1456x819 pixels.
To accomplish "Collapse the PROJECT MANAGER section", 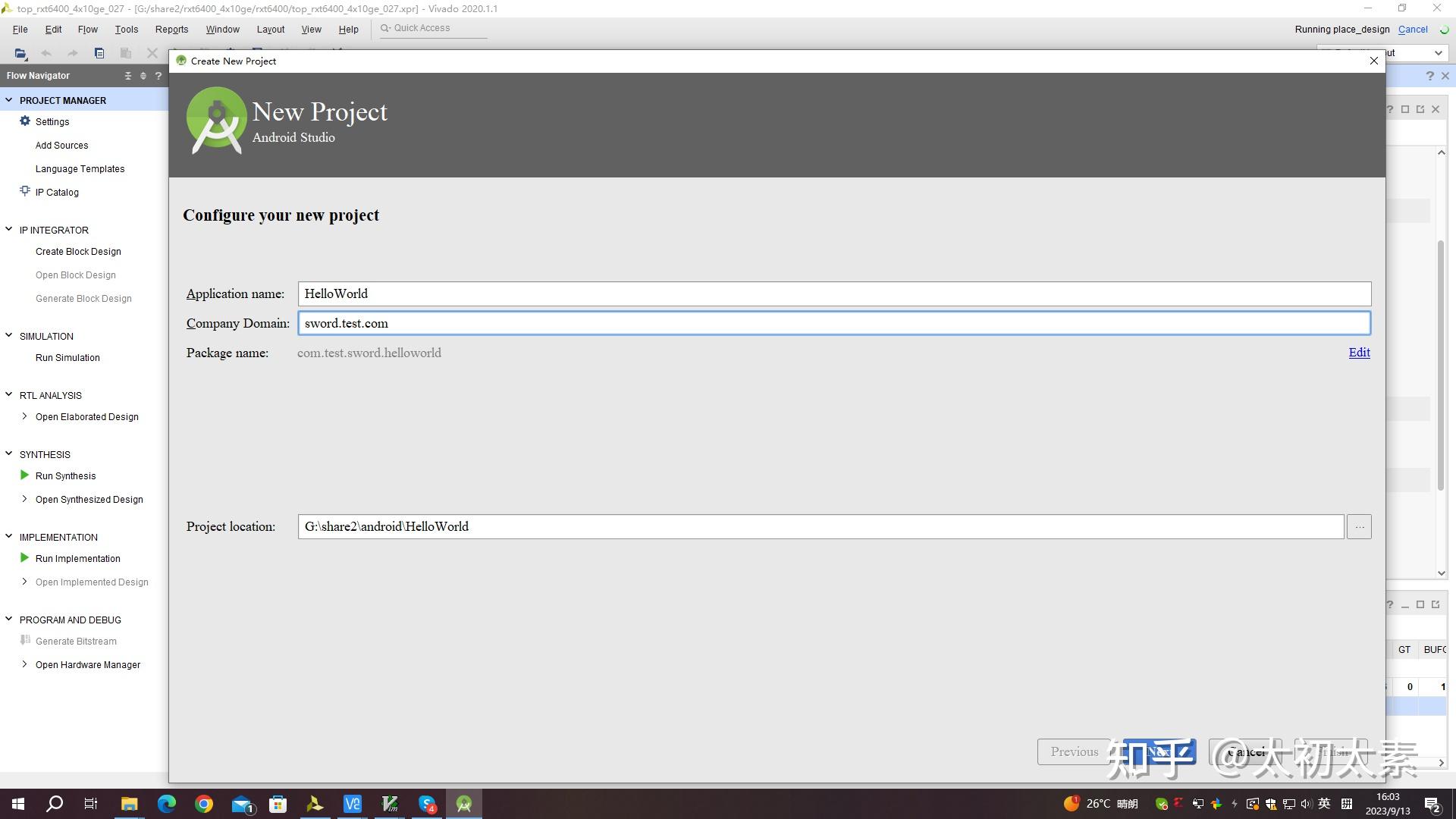I will [x=9, y=100].
